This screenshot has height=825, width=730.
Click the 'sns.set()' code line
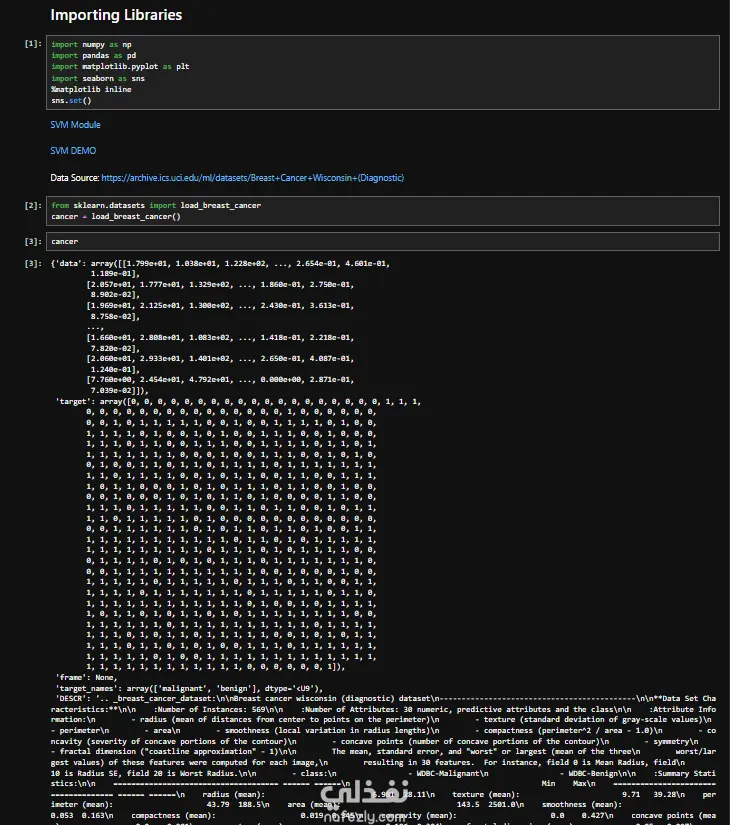click(71, 100)
